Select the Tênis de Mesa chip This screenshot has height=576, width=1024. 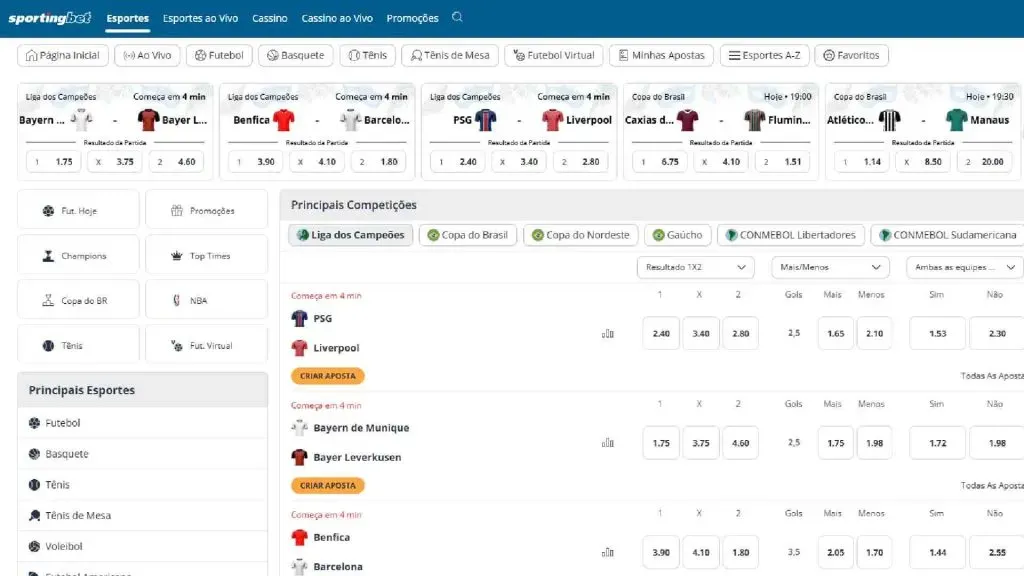pyautogui.click(x=450, y=56)
